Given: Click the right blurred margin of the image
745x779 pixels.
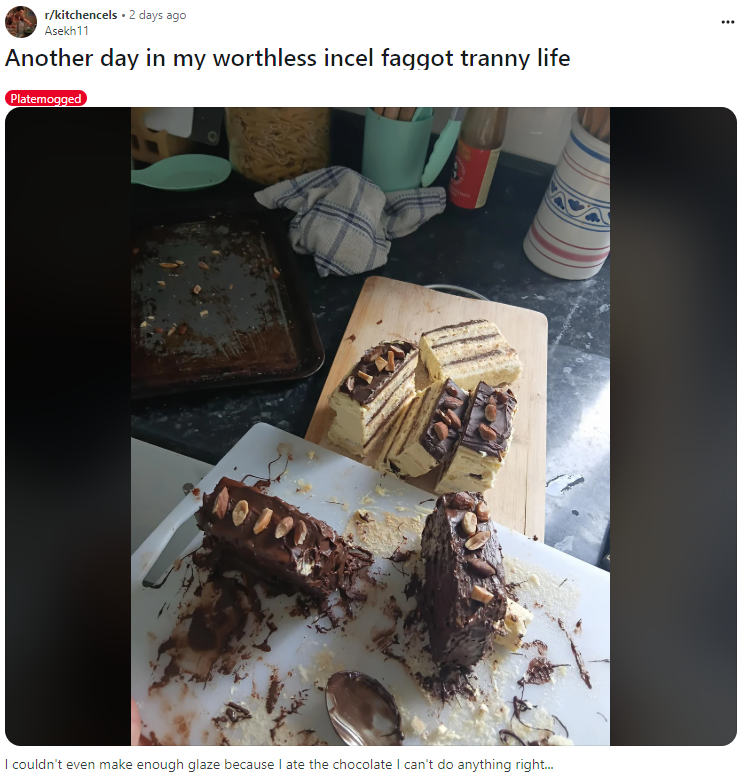Looking at the screenshot, I should point(673,426).
